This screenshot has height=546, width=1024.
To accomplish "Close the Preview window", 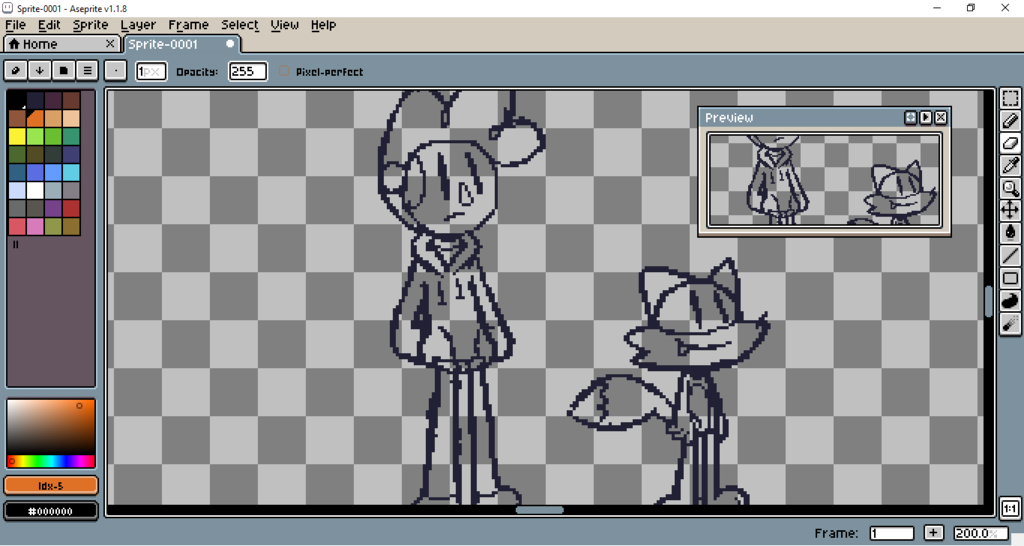I will (940, 118).
